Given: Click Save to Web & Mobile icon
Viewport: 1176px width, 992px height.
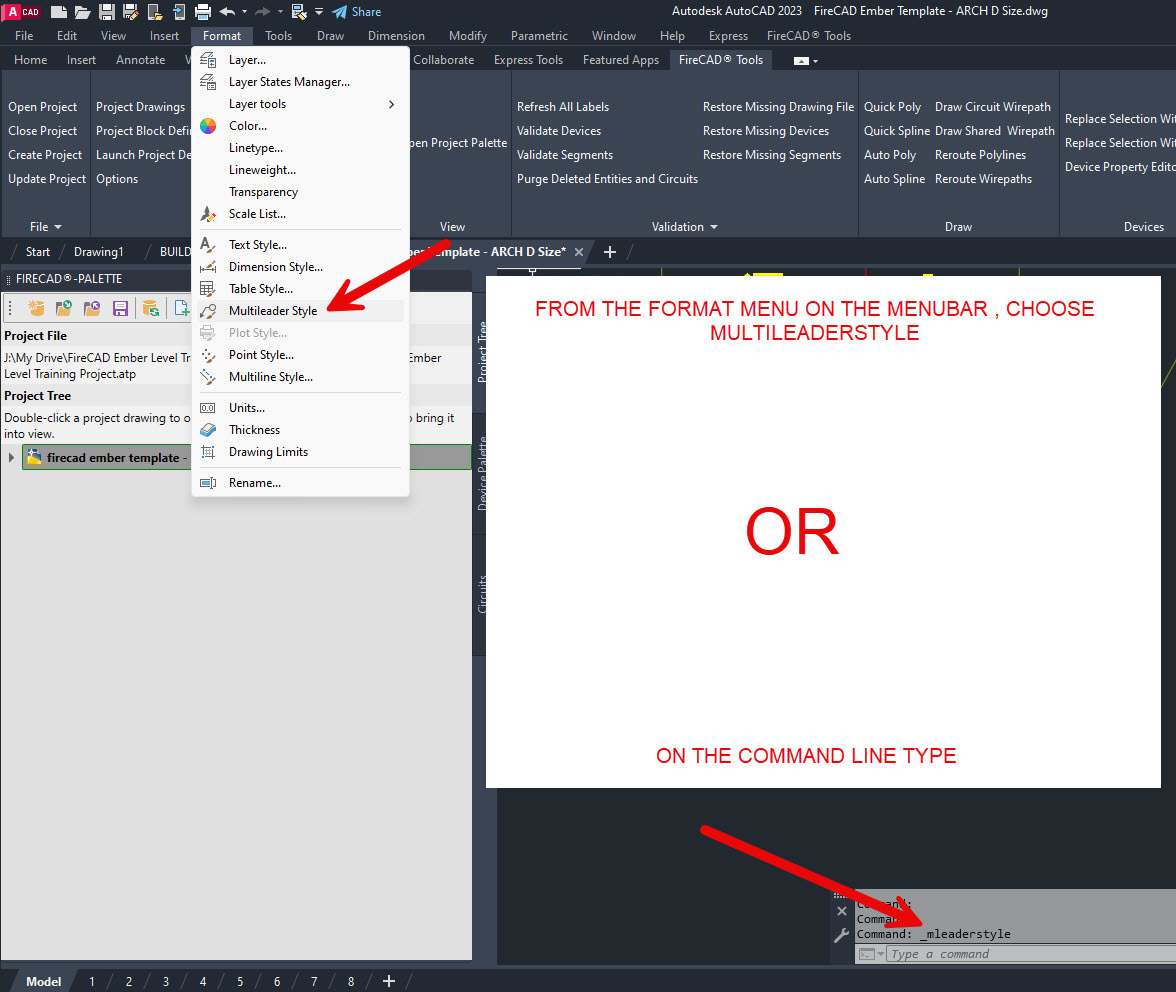Looking at the screenshot, I should click(178, 11).
